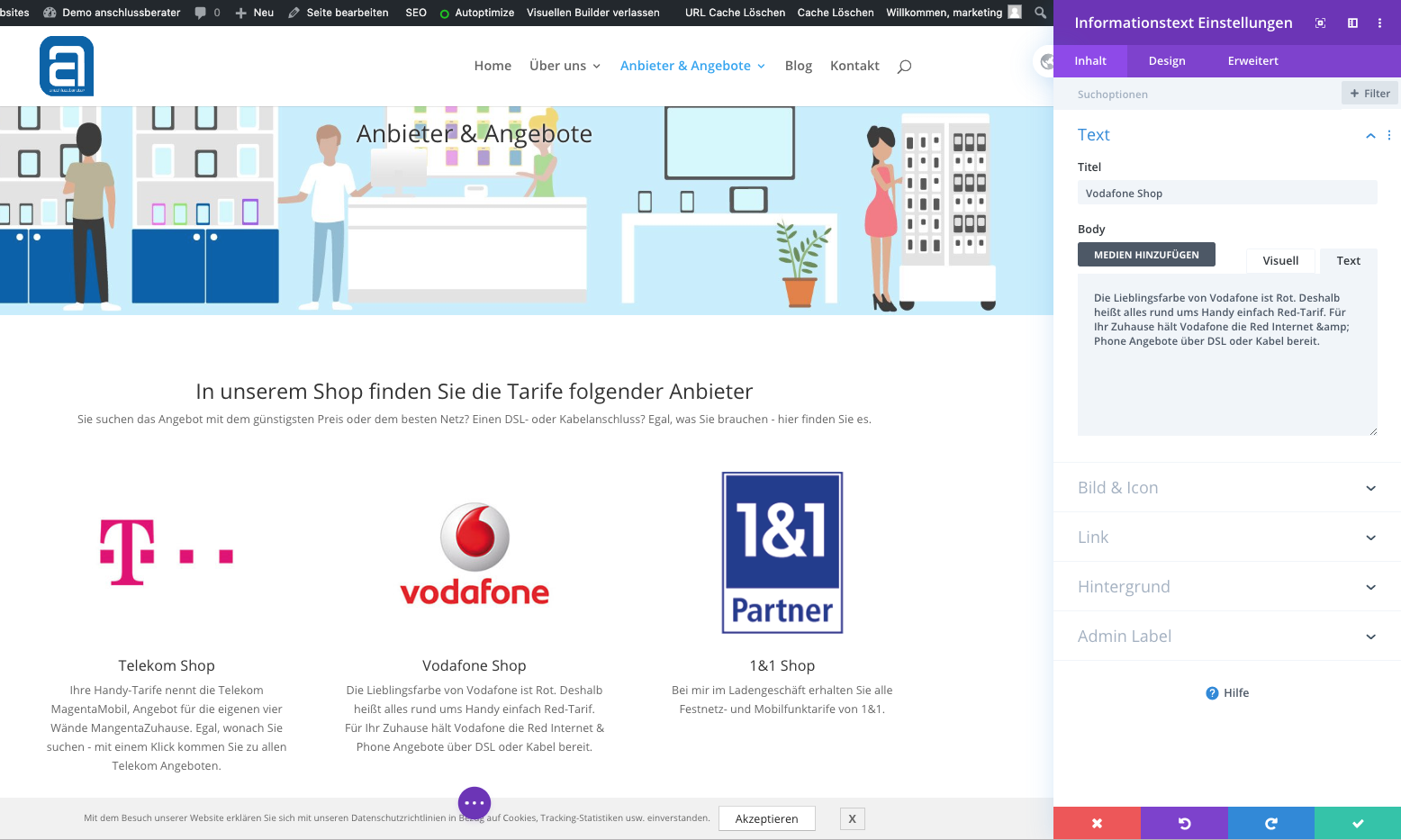Viewport: 1401px width, 840px height.
Task: Expand the Link section
Action: 1227,537
